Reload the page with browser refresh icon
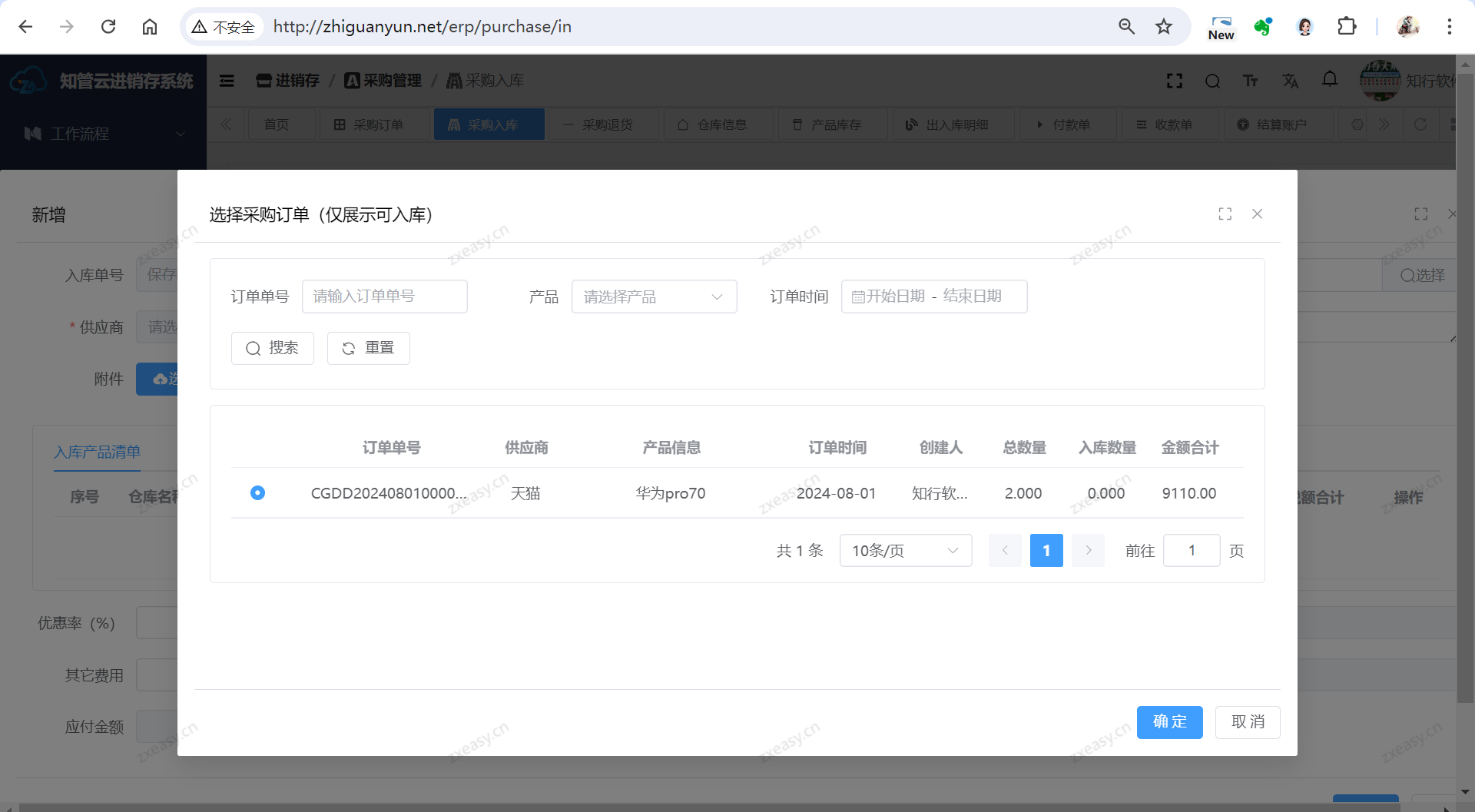This screenshot has width=1475, height=812. pyautogui.click(x=108, y=27)
